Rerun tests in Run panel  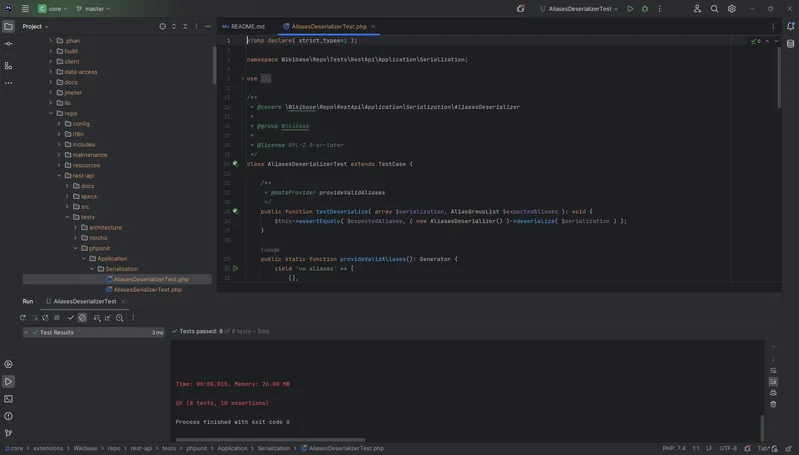coord(23,318)
